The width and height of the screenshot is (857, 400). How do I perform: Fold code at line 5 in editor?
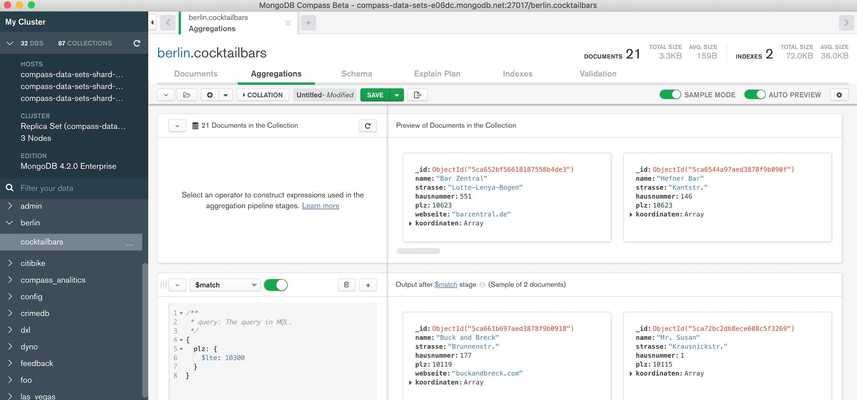pyautogui.click(x=180, y=348)
